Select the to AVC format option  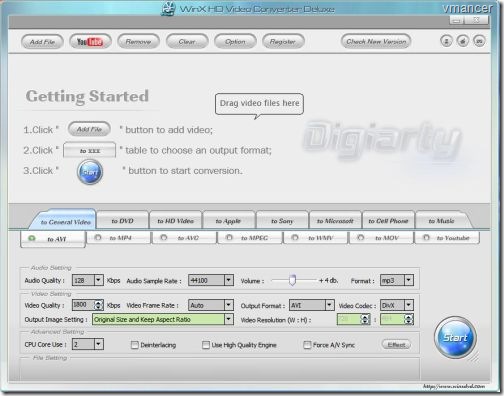pyautogui.click(x=184, y=238)
